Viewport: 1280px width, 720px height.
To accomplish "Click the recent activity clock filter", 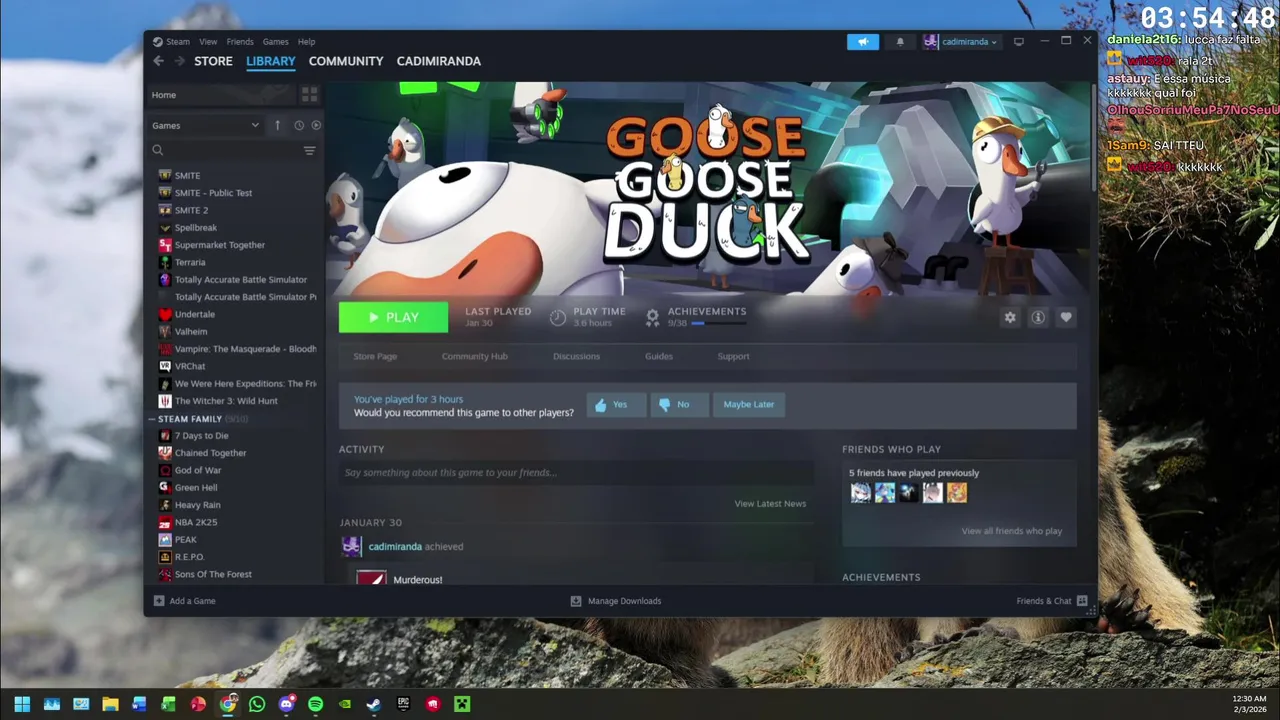I will [x=298, y=125].
